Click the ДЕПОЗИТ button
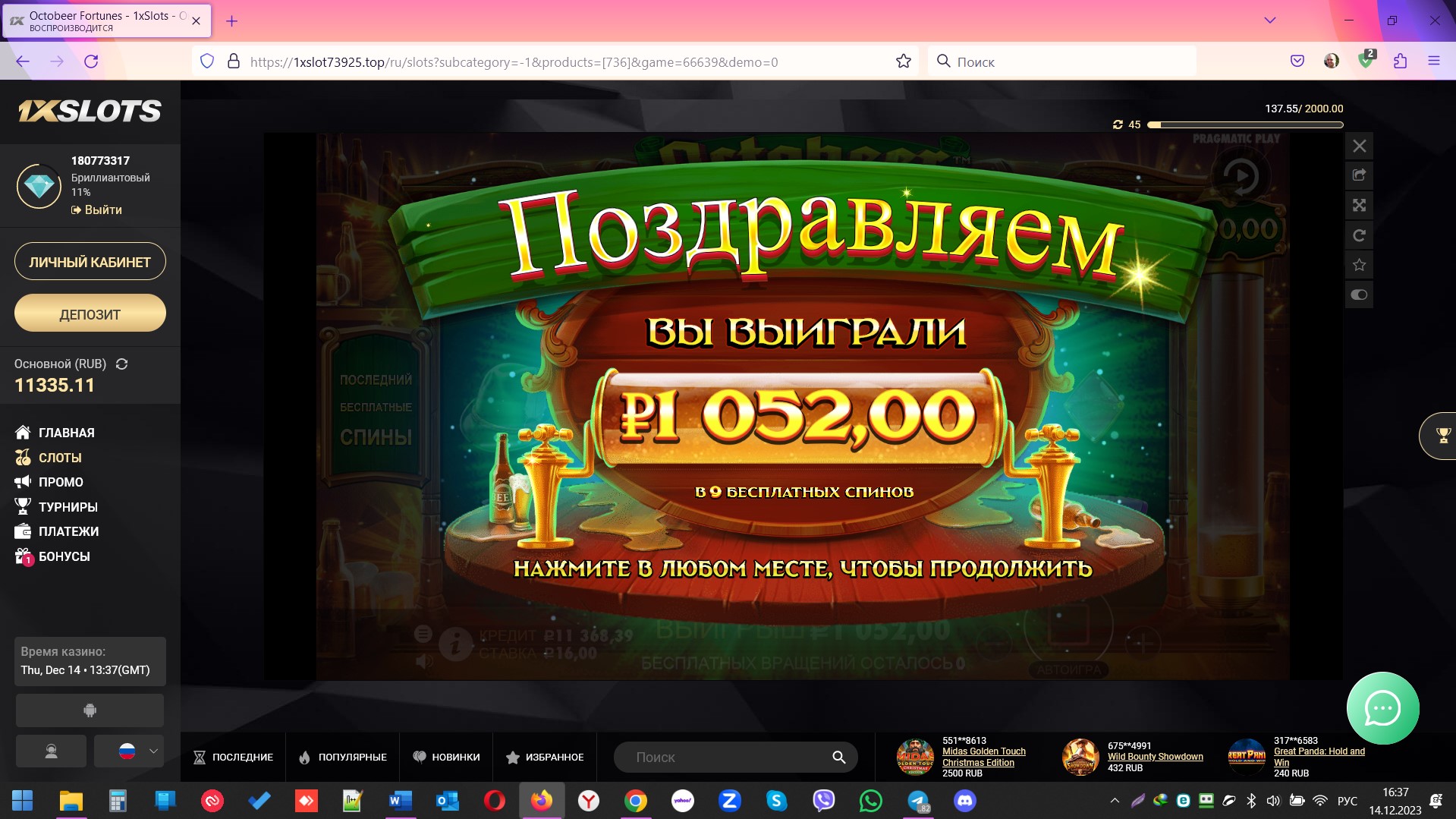The image size is (1456, 819). (90, 313)
